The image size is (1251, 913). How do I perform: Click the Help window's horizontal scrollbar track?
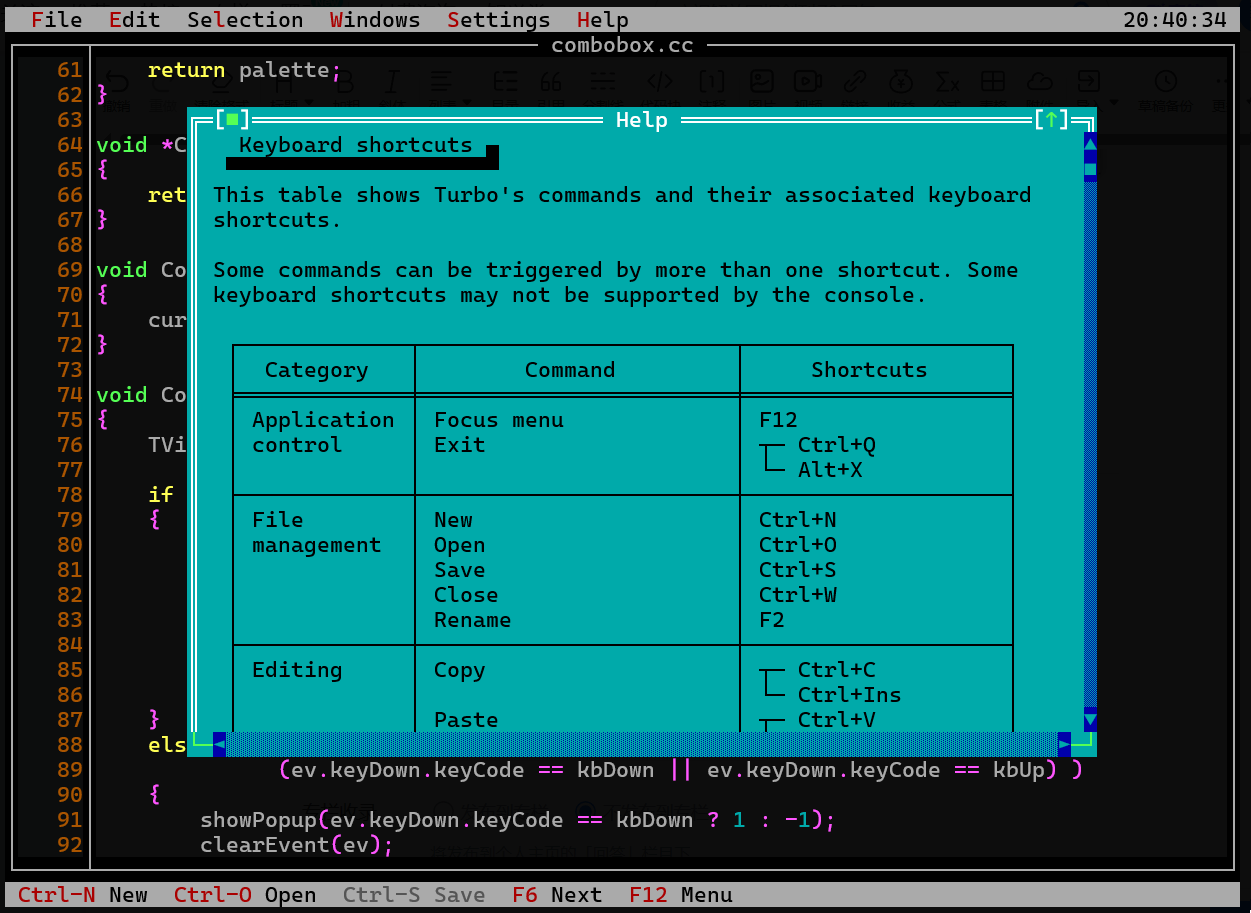coord(640,744)
